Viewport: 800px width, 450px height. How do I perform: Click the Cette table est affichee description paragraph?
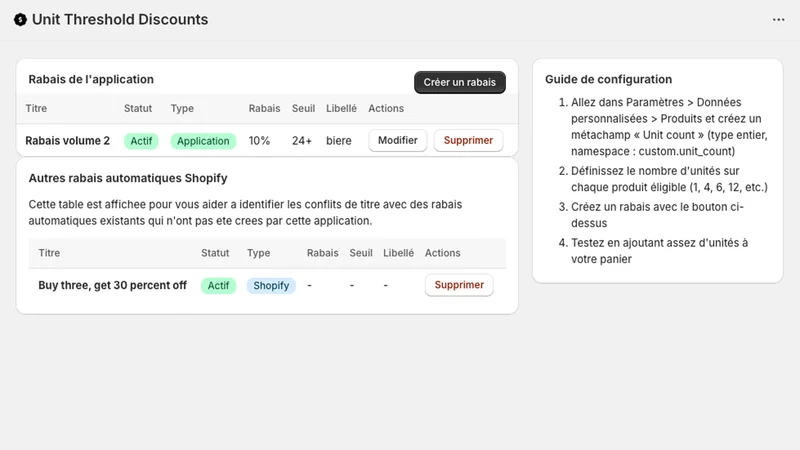pos(245,213)
